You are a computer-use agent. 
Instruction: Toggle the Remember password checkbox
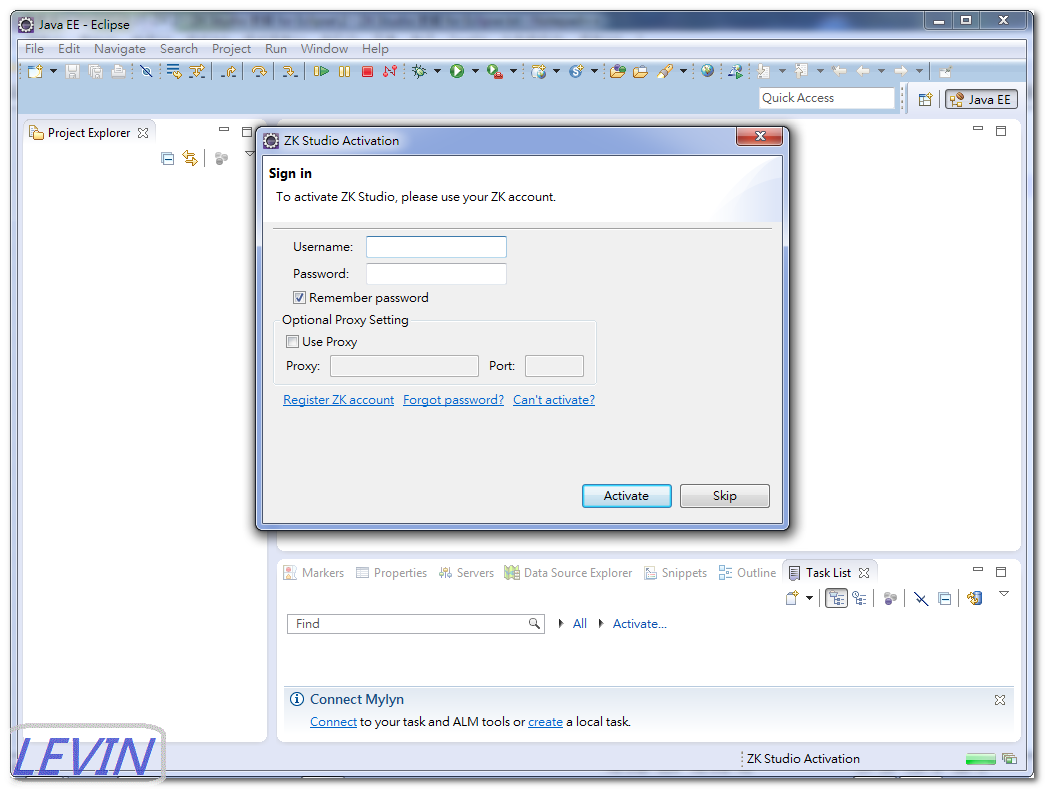(x=299, y=298)
